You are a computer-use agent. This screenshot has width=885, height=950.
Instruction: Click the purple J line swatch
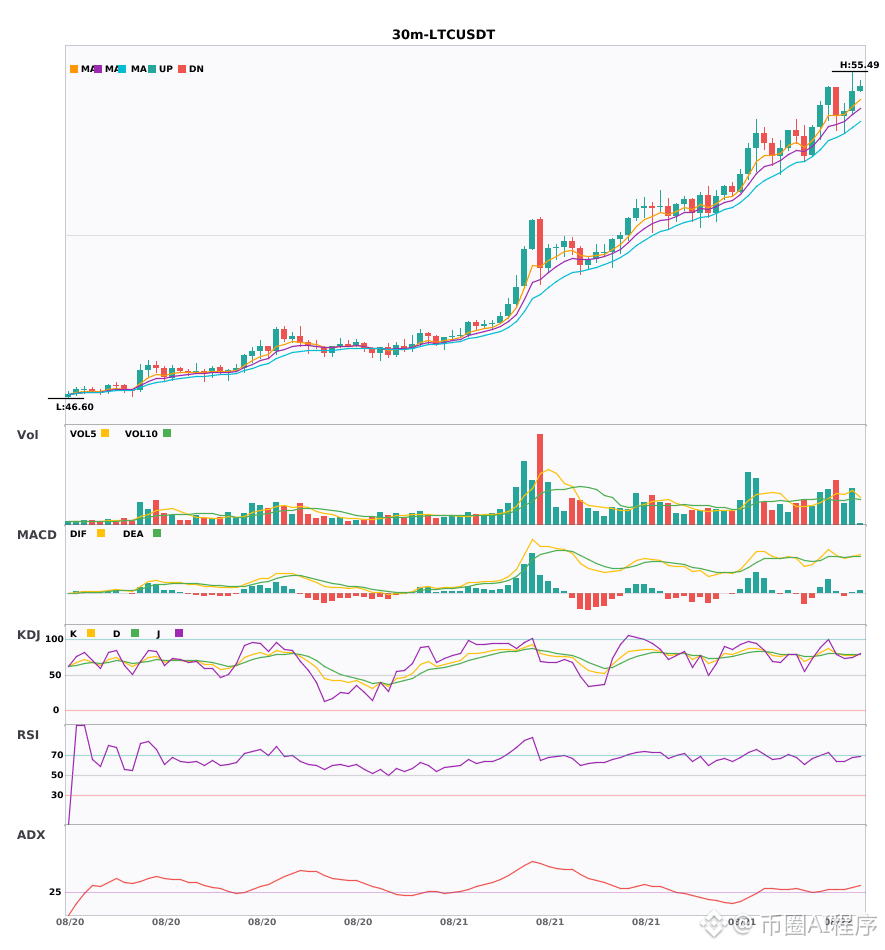tap(179, 633)
